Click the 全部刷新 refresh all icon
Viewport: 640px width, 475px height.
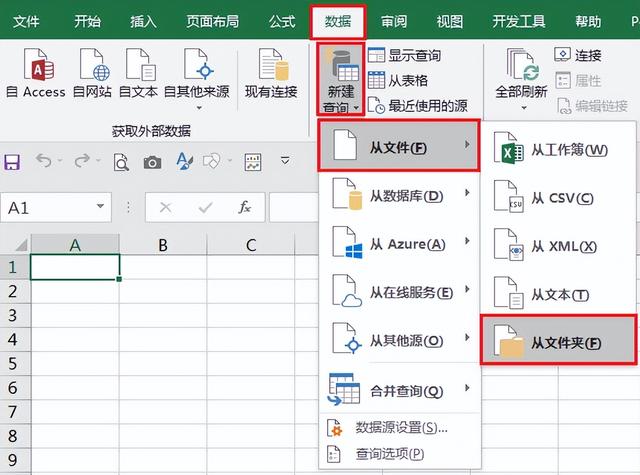point(521,72)
